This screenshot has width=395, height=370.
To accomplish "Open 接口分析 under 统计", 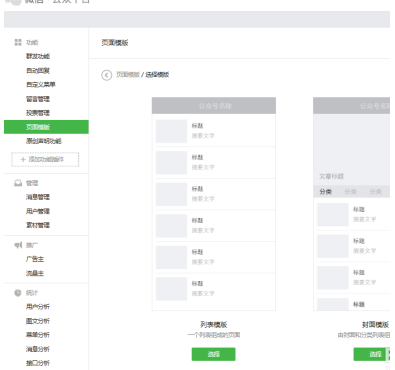I will 38,363.
